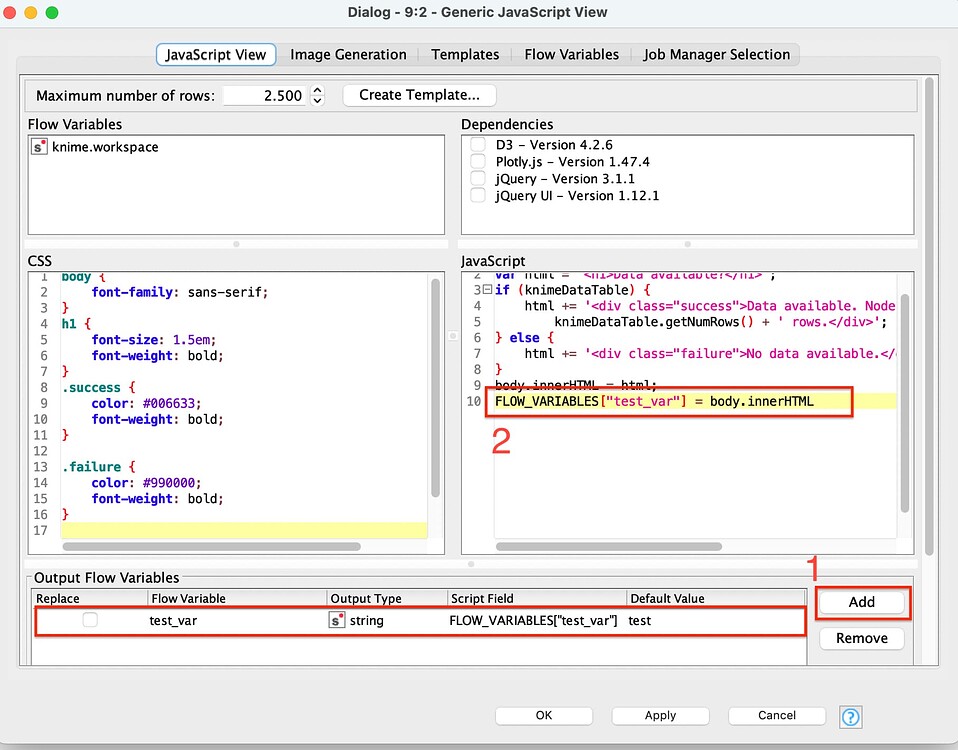Click the string type icon in test_var row
Viewport: 958px width, 750px height.
coord(337,620)
